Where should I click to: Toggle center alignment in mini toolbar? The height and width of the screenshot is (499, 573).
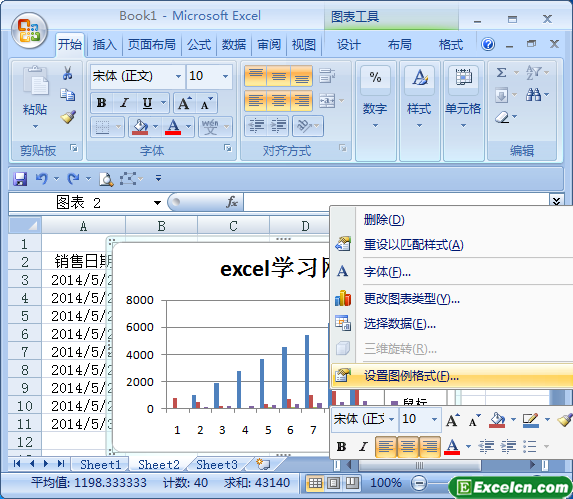(407, 446)
